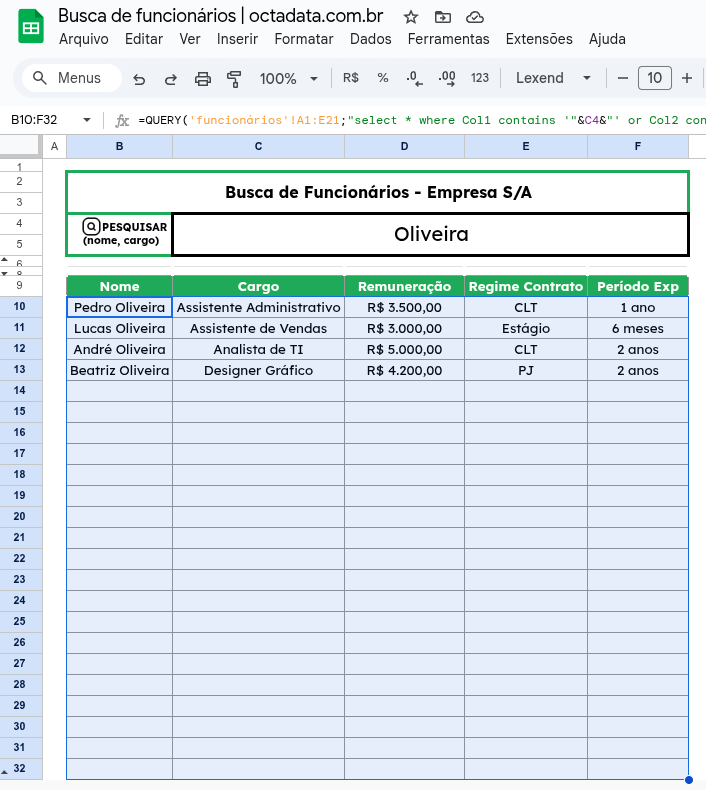Decrease decimal places
This screenshot has height=790, width=706.
[414, 78]
